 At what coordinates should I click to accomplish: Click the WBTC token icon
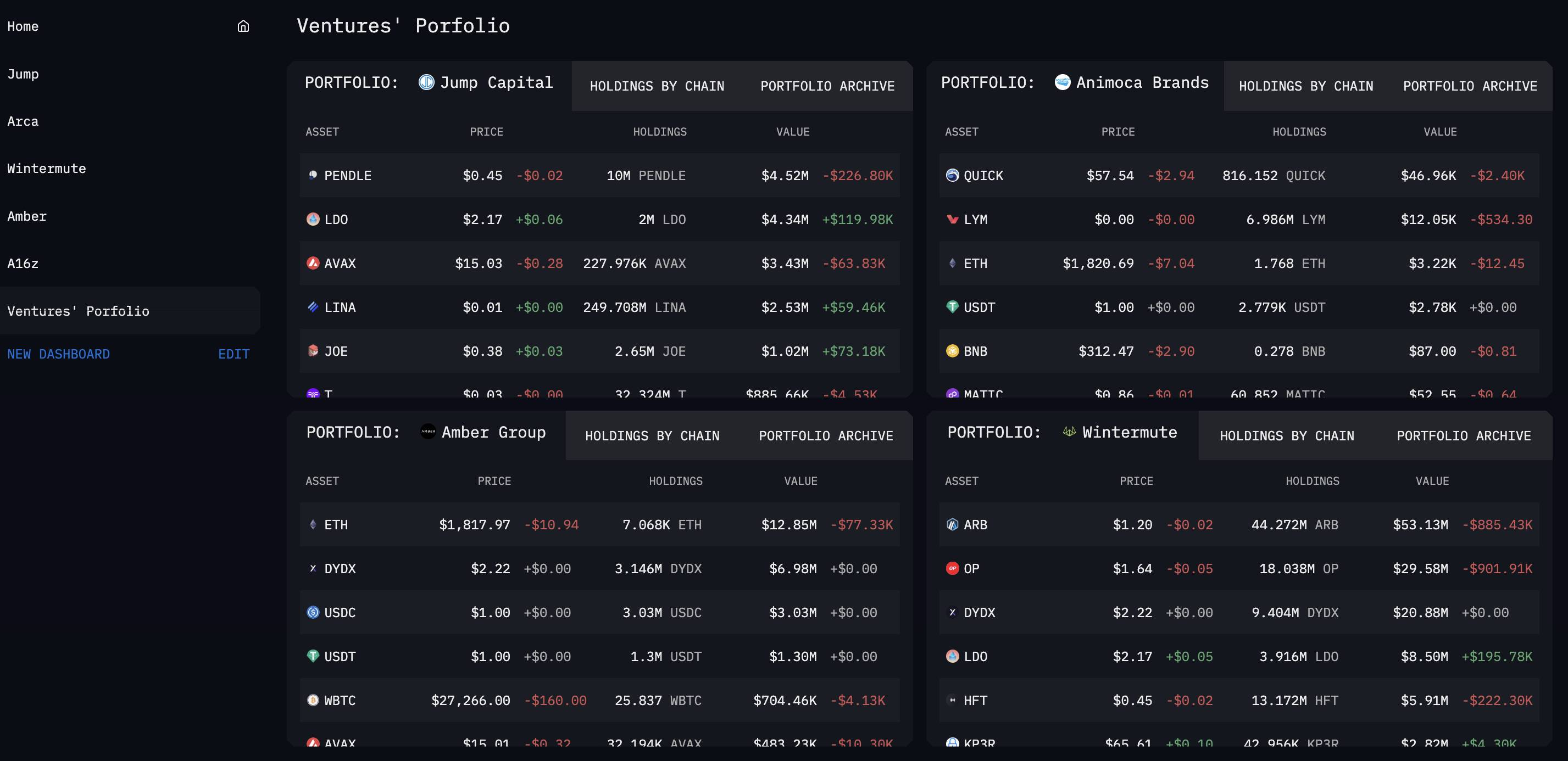(x=313, y=700)
